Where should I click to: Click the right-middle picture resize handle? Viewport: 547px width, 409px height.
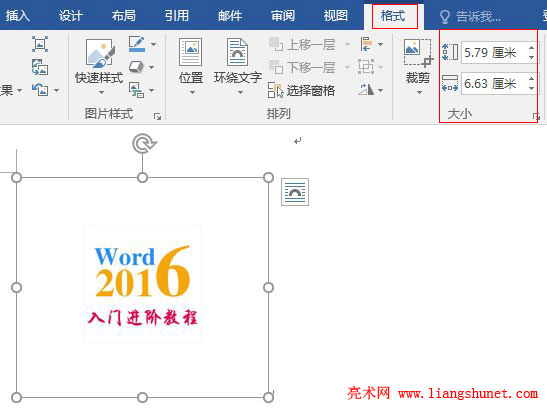pyautogui.click(x=268, y=288)
